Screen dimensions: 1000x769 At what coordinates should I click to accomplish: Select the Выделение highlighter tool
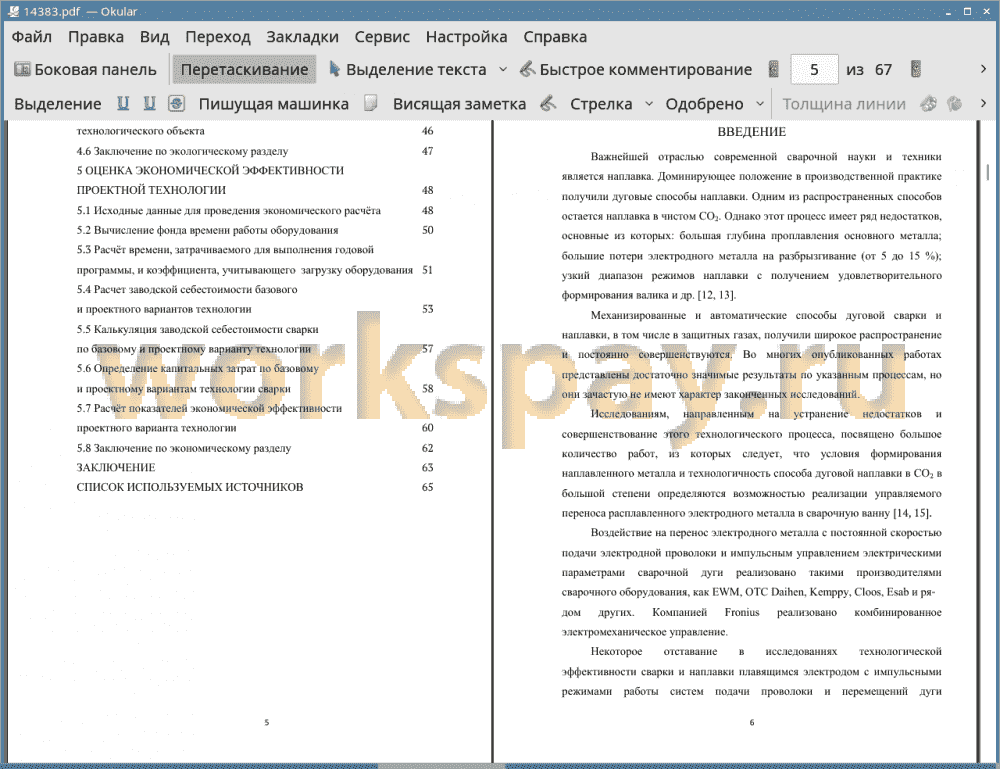click(x=57, y=104)
